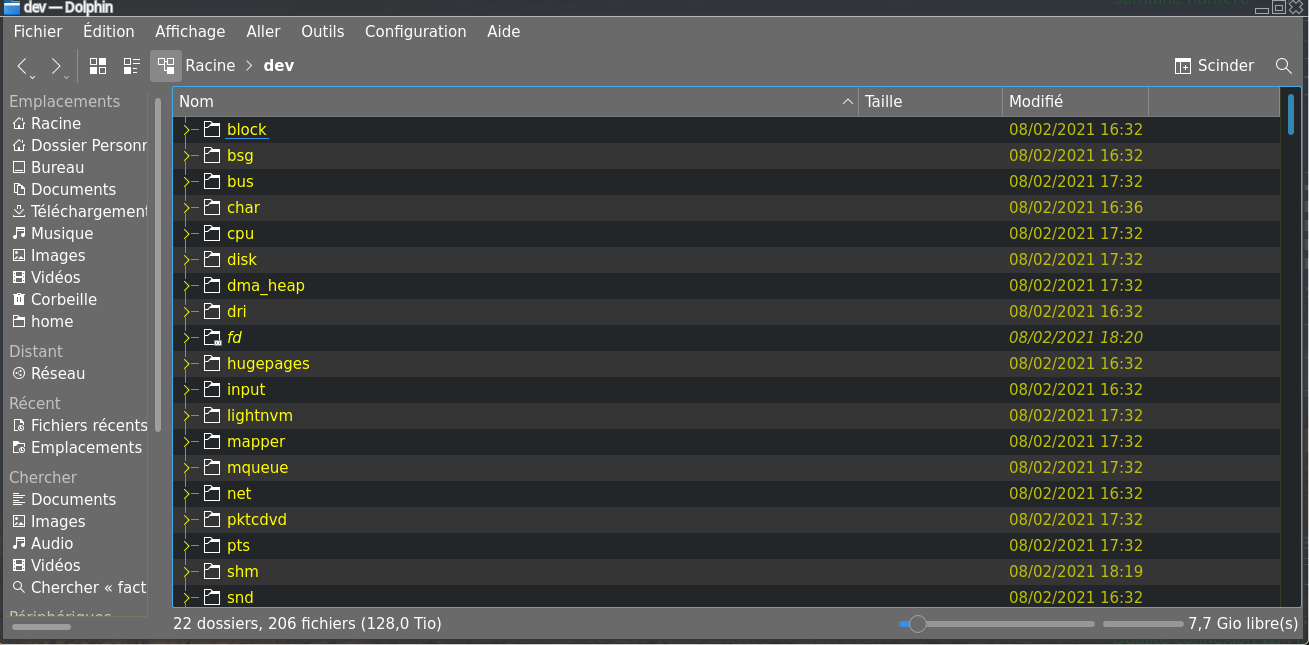
Task: Open the Affichage menu
Action: tap(190, 32)
